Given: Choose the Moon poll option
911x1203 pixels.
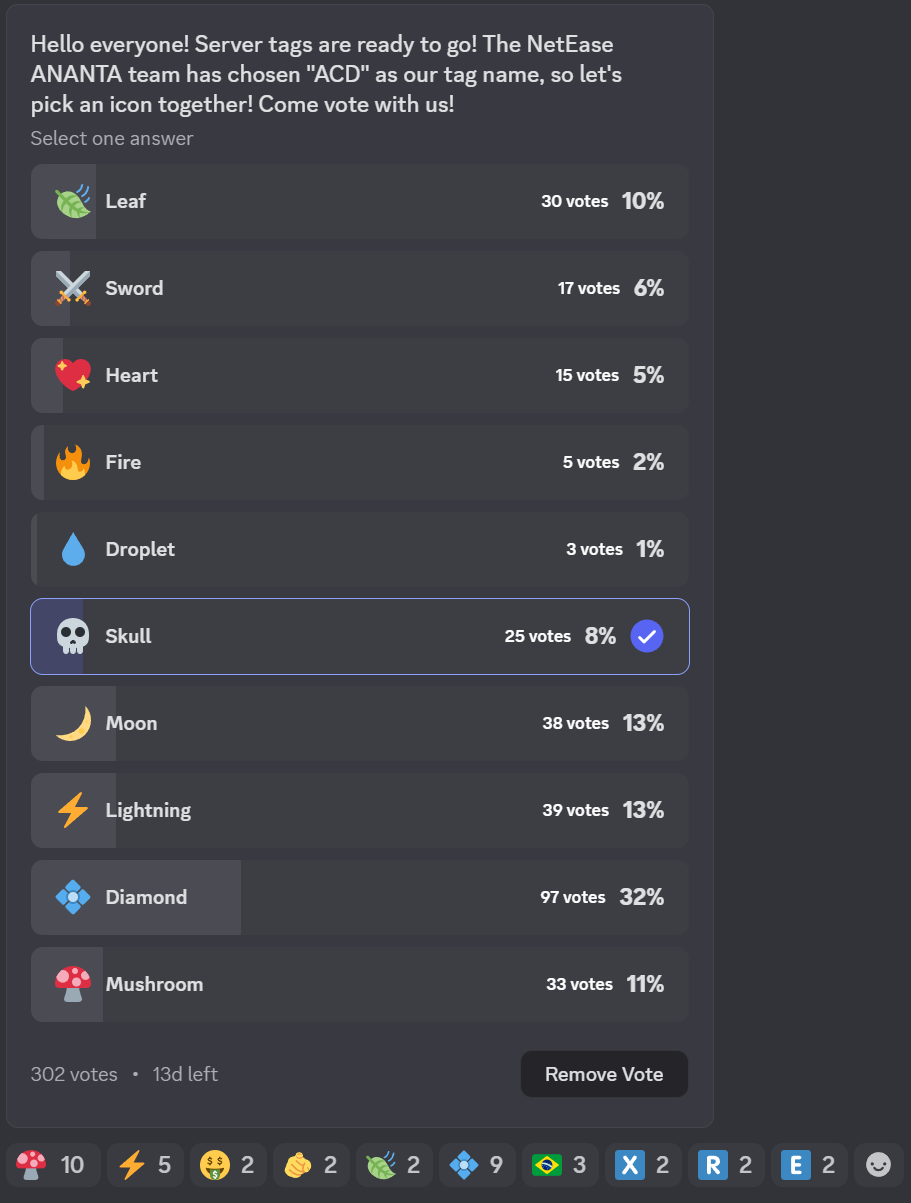Looking at the screenshot, I should tap(360, 723).
